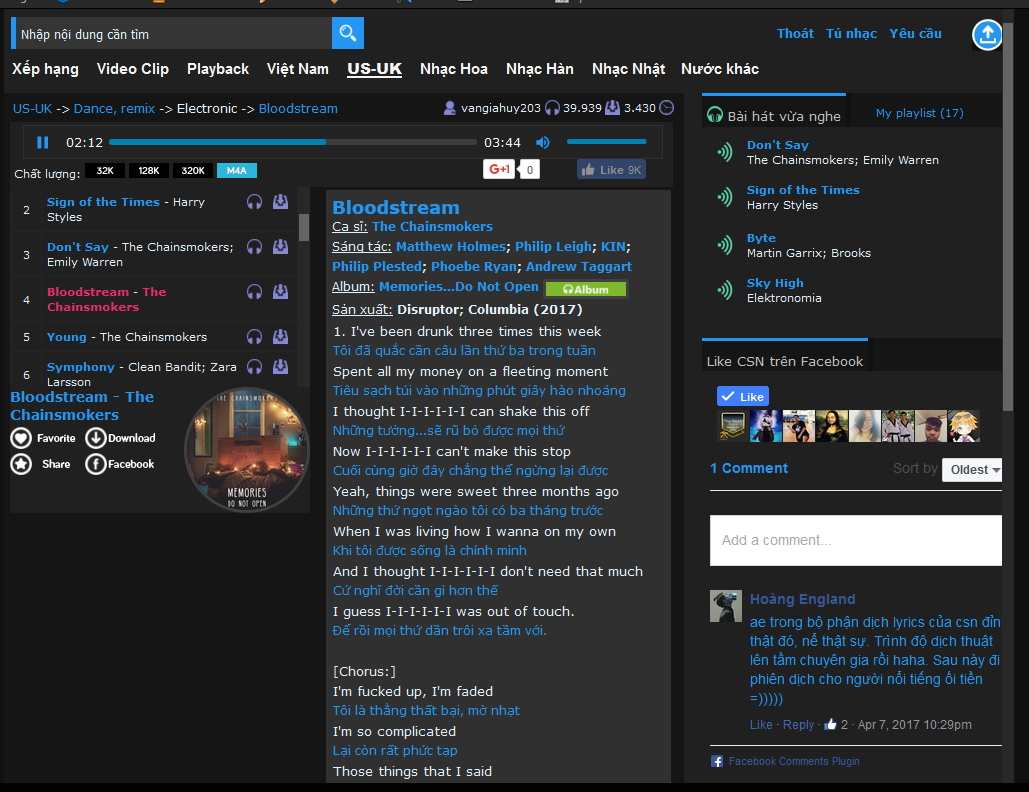This screenshot has width=1029, height=792.
Task: Headphone icon for Don't Say row
Action: [x=255, y=247]
